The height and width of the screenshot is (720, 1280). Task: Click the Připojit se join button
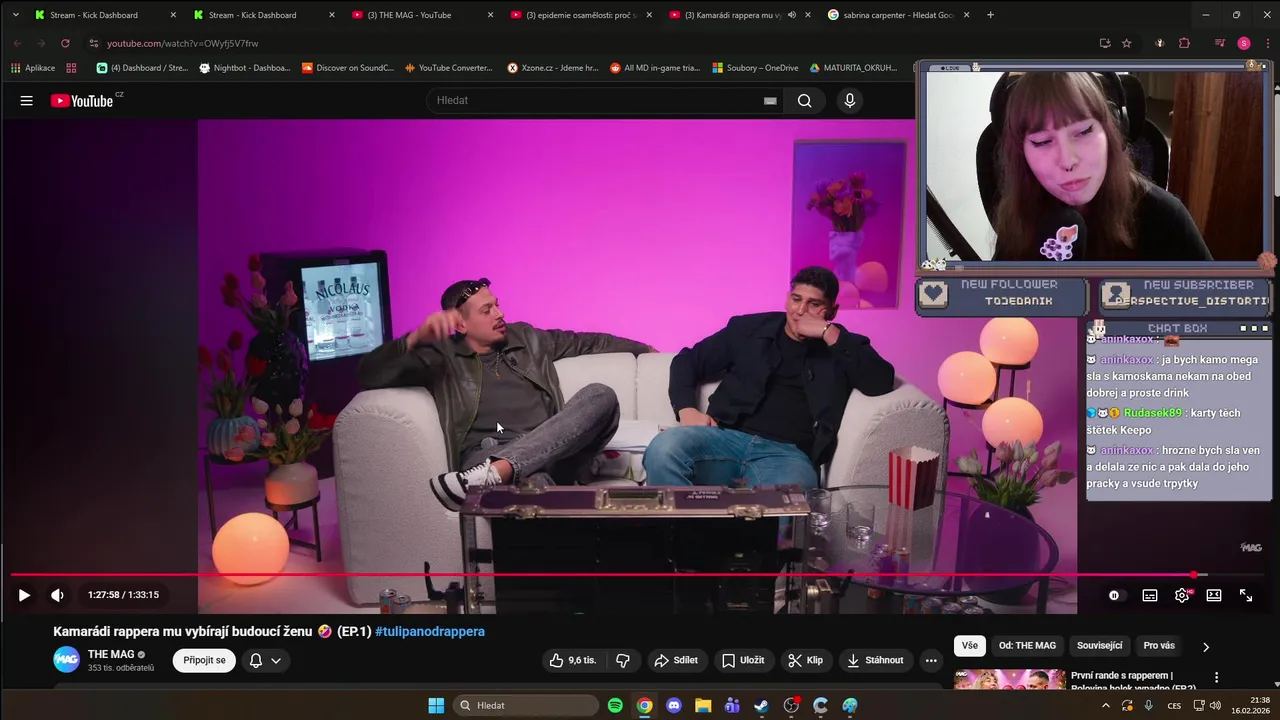pyautogui.click(x=205, y=660)
